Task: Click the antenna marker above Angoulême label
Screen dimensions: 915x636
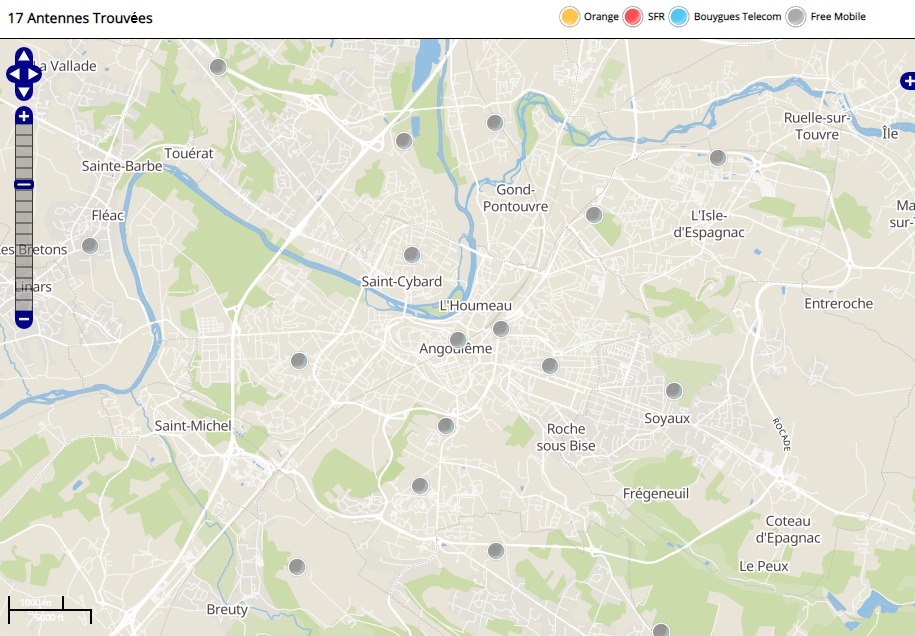Action: 458,340
